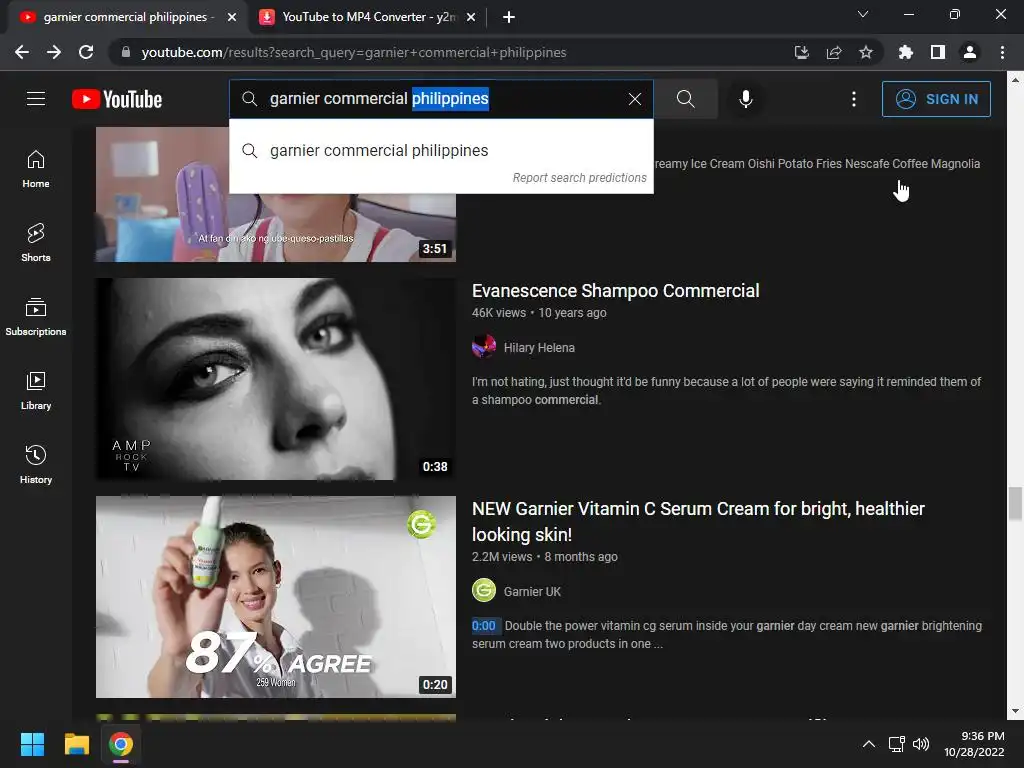Go back in browser history
The width and height of the screenshot is (1024, 768).
tap(22, 52)
